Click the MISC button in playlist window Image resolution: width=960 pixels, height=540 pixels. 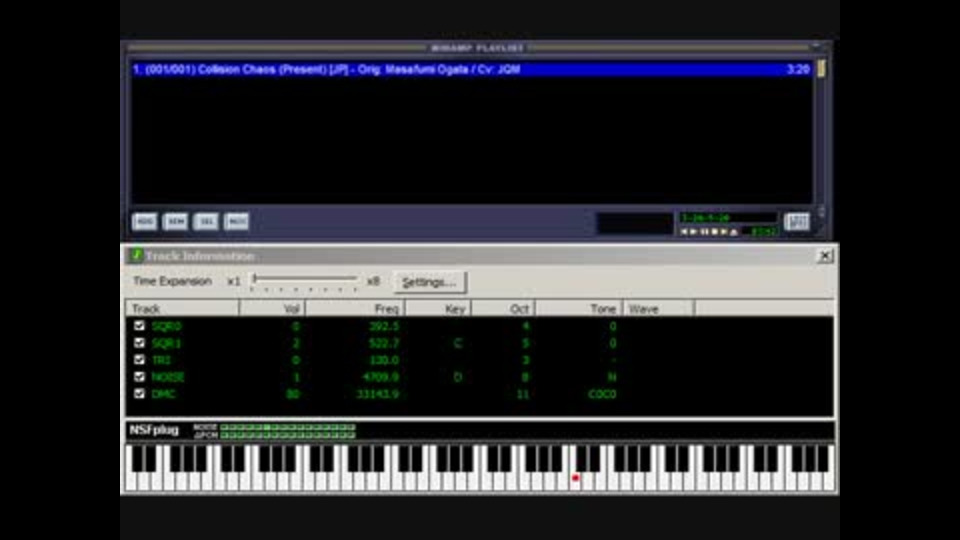point(236,222)
